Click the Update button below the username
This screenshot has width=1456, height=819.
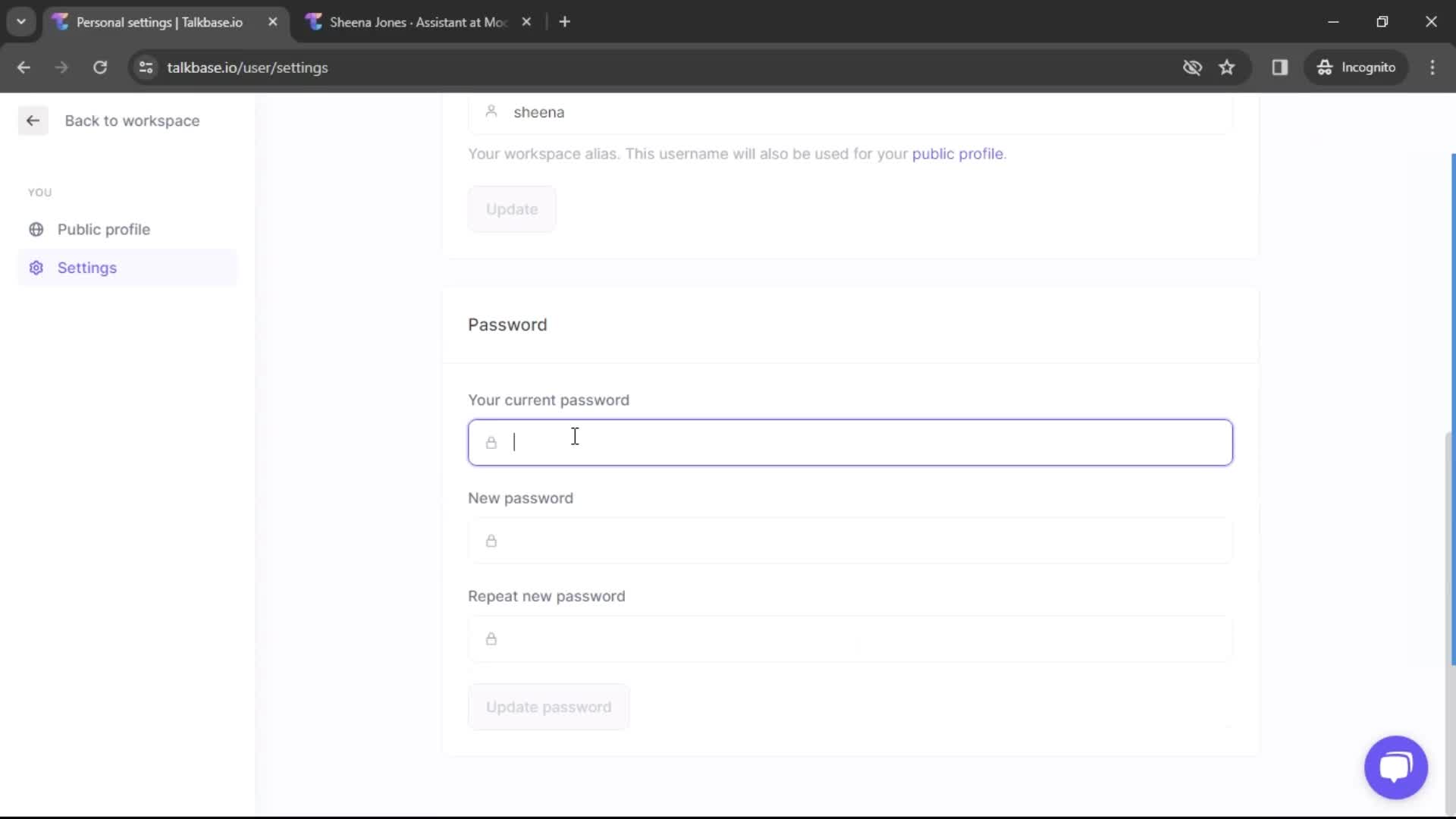click(512, 209)
